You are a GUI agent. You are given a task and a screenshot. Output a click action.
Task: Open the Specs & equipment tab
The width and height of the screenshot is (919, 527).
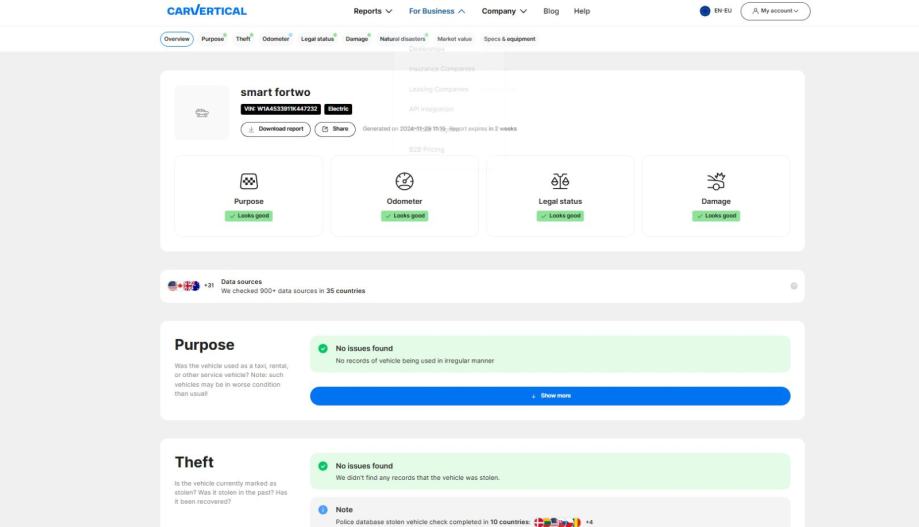[509, 39]
